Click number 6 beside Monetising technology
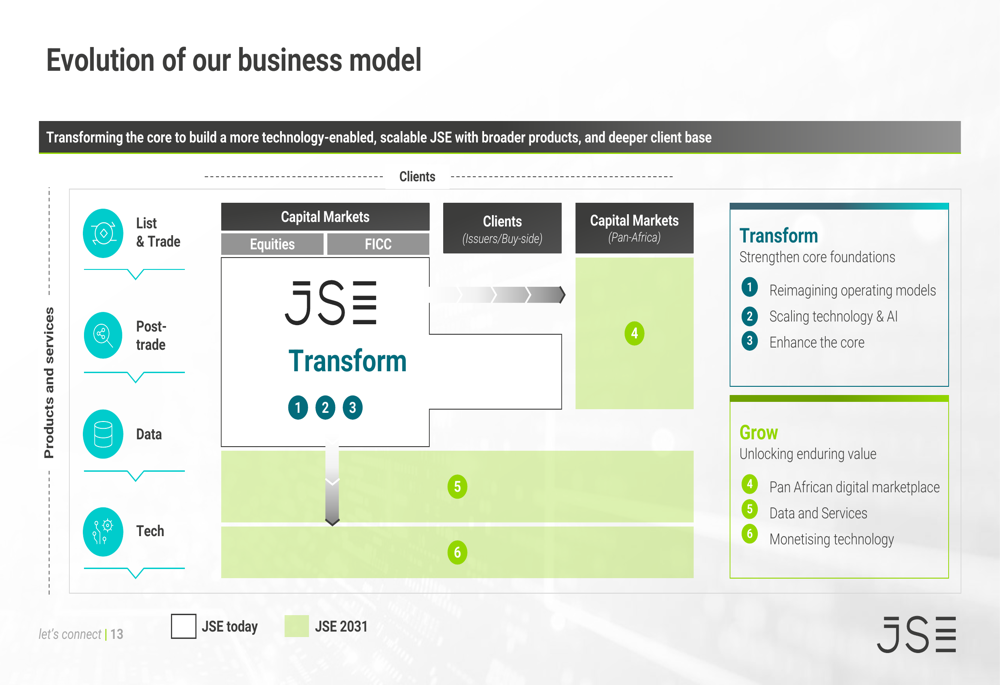1000x685 pixels. [x=749, y=533]
